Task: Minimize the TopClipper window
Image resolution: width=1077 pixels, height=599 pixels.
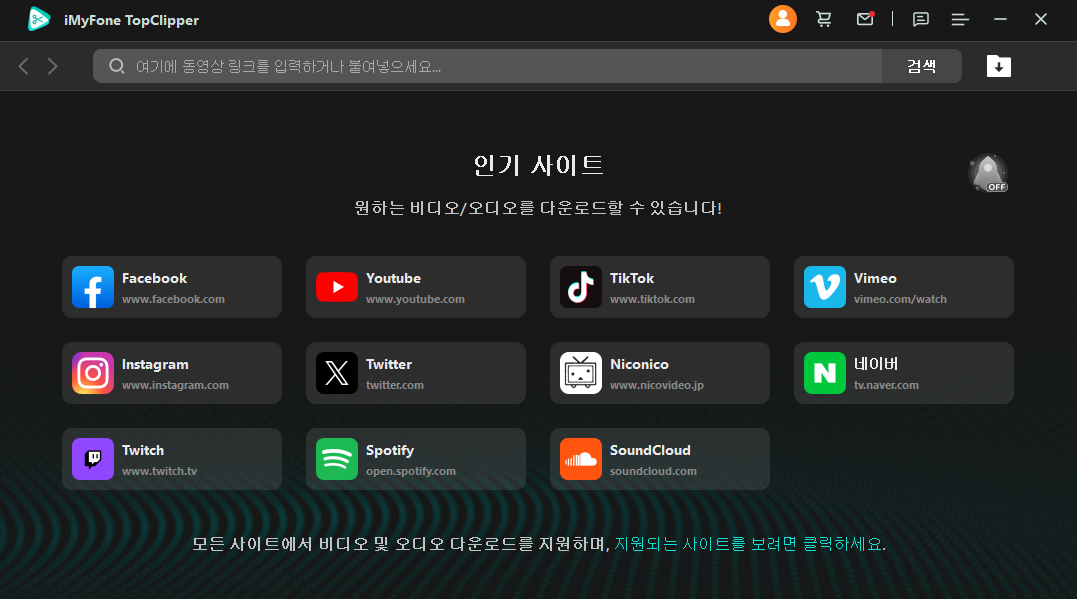Action: click(x=1000, y=19)
